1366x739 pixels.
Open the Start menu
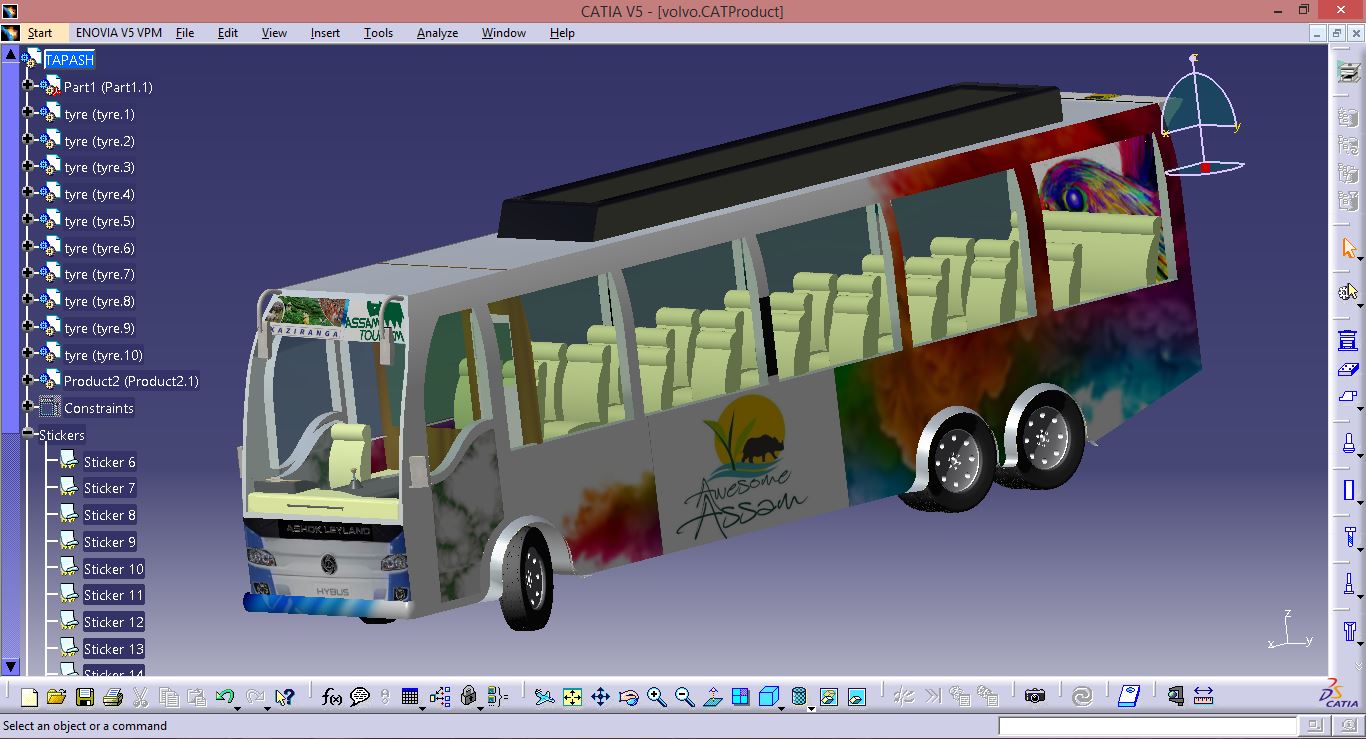[40, 33]
